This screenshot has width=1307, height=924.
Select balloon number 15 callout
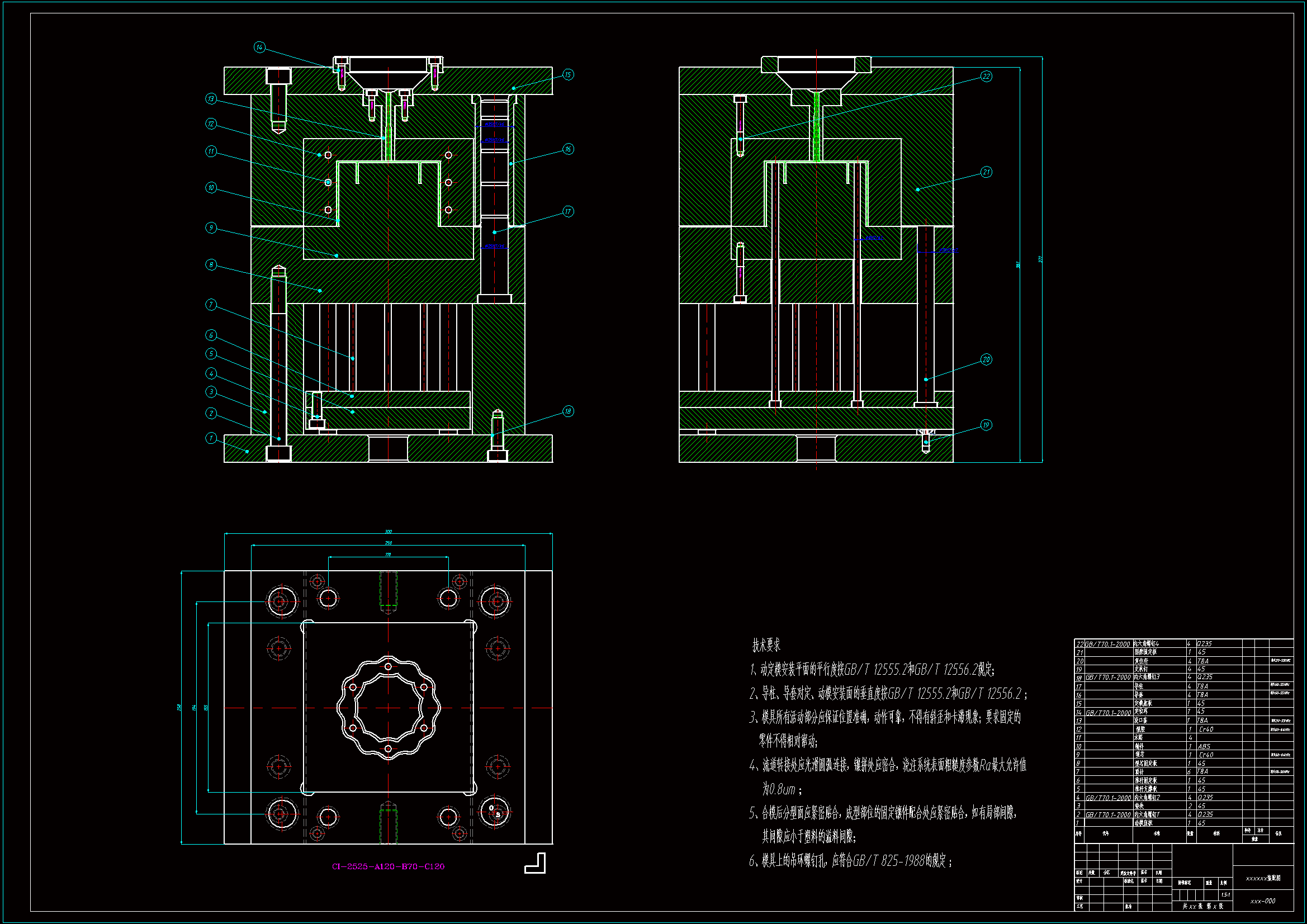click(x=568, y=74)
